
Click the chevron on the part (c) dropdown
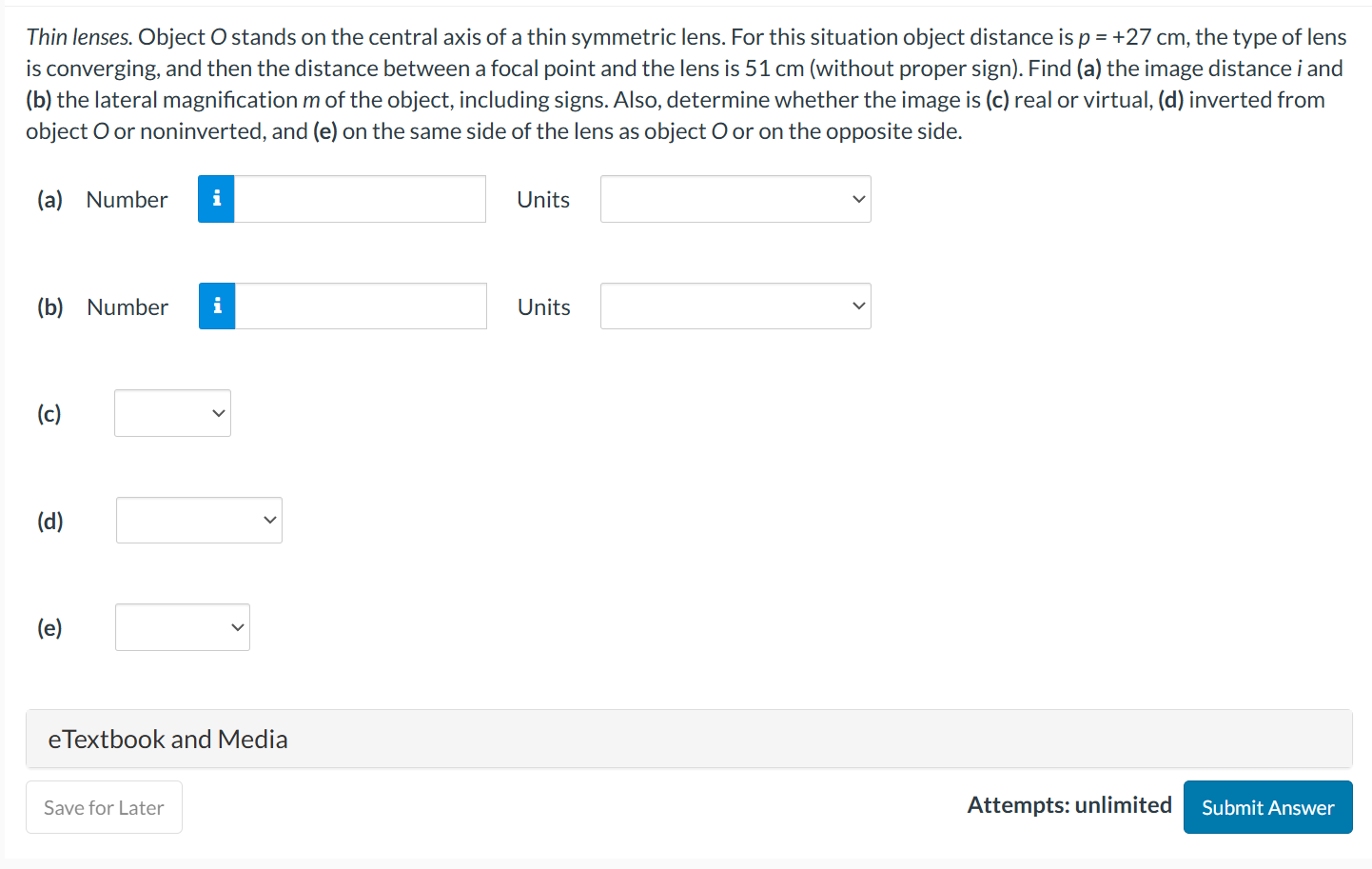pos(217,413)
